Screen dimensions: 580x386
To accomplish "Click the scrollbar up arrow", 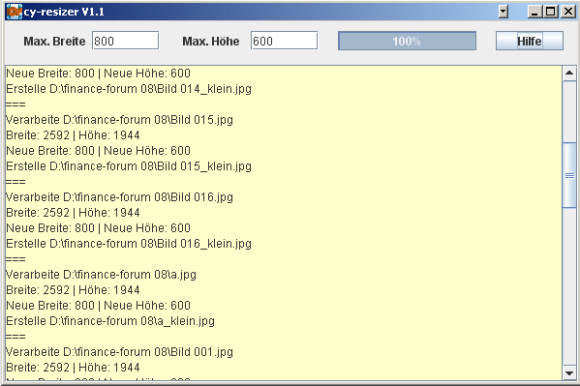I will [569, 73].
